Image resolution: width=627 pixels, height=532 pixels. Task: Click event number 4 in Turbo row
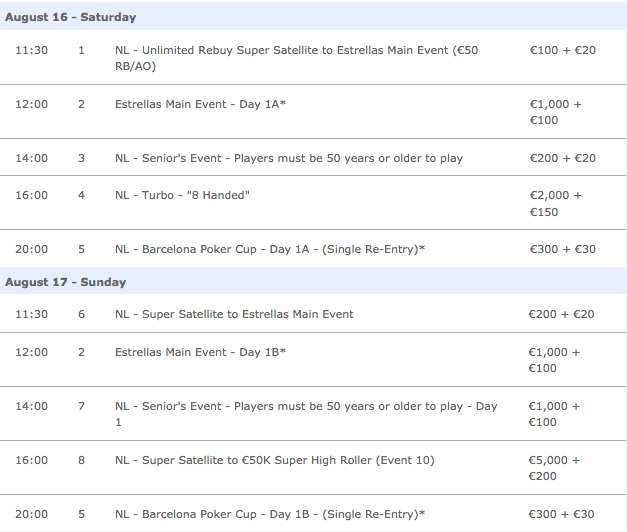[x=82, y=195]
